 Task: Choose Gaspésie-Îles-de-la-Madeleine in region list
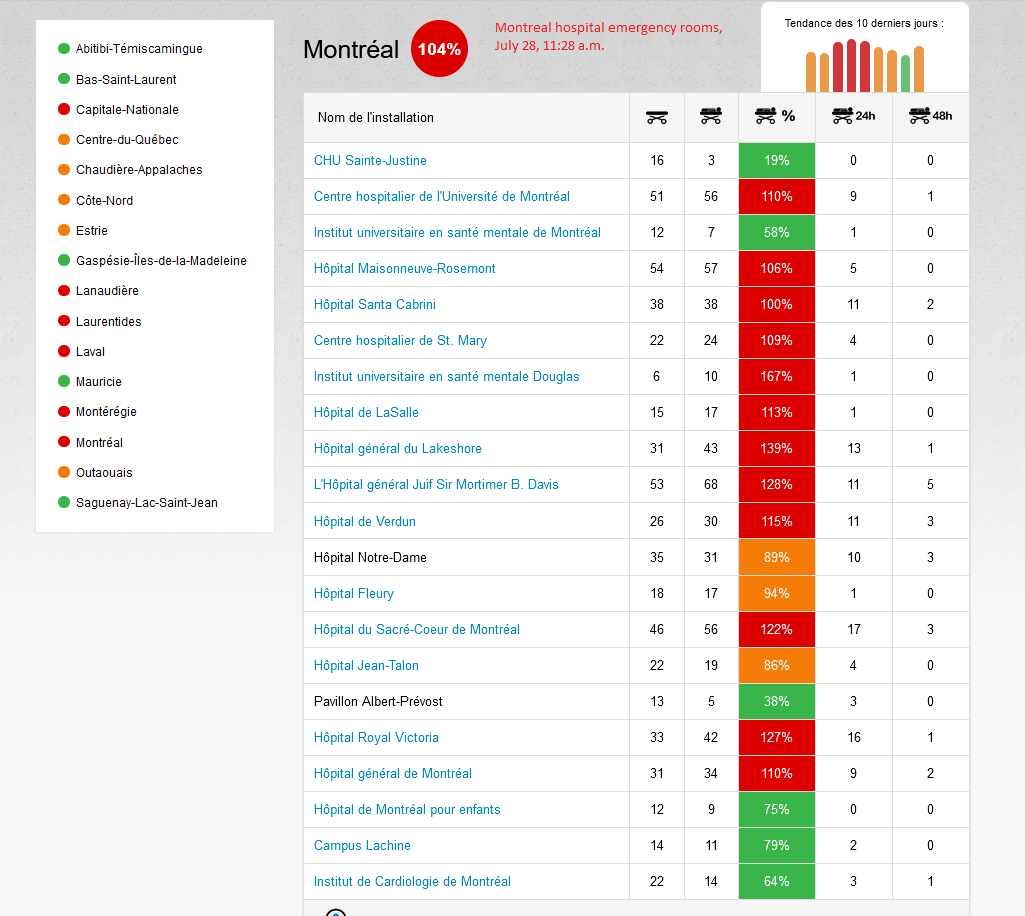161,260
